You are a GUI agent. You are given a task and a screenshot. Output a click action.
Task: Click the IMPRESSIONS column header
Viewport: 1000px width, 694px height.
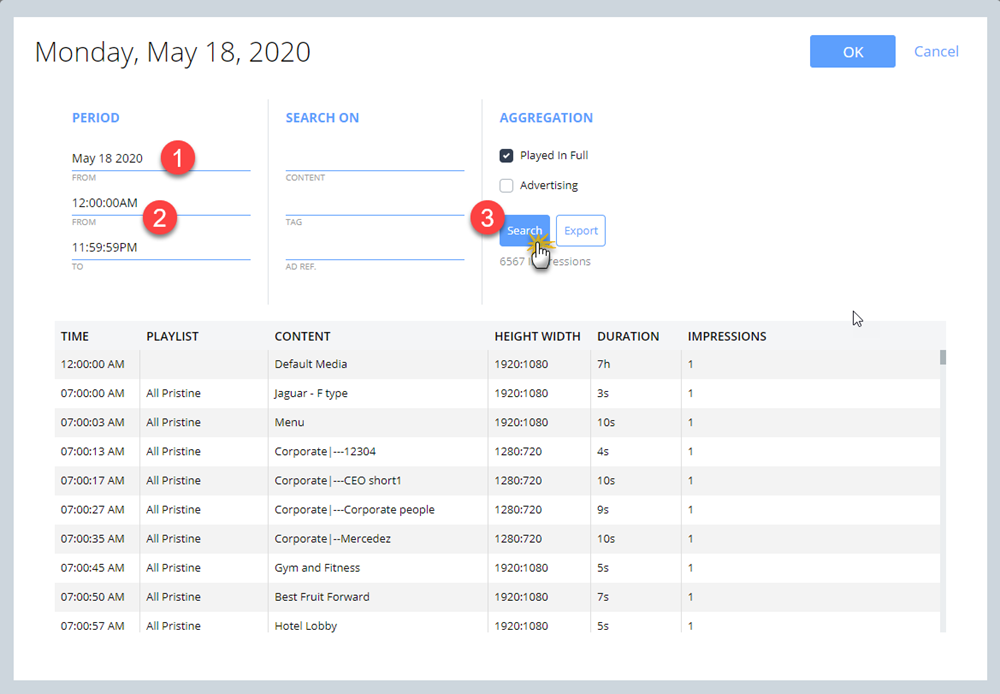click(727, 336)
